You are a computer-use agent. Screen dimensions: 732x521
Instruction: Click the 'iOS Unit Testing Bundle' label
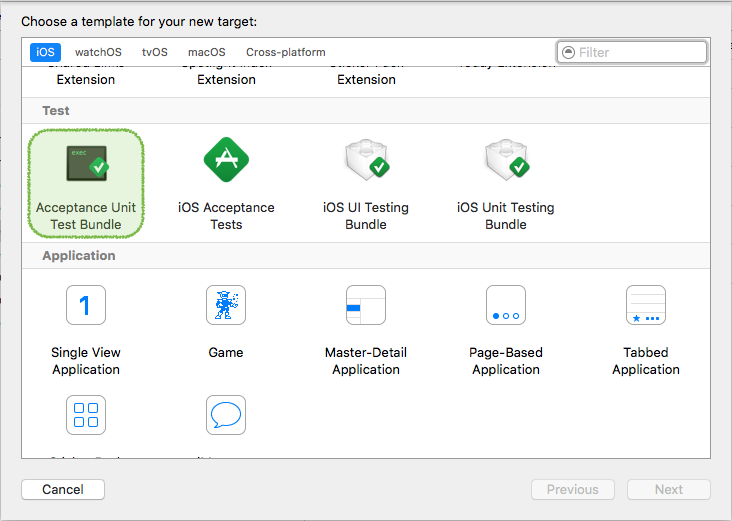click(506, 216)
